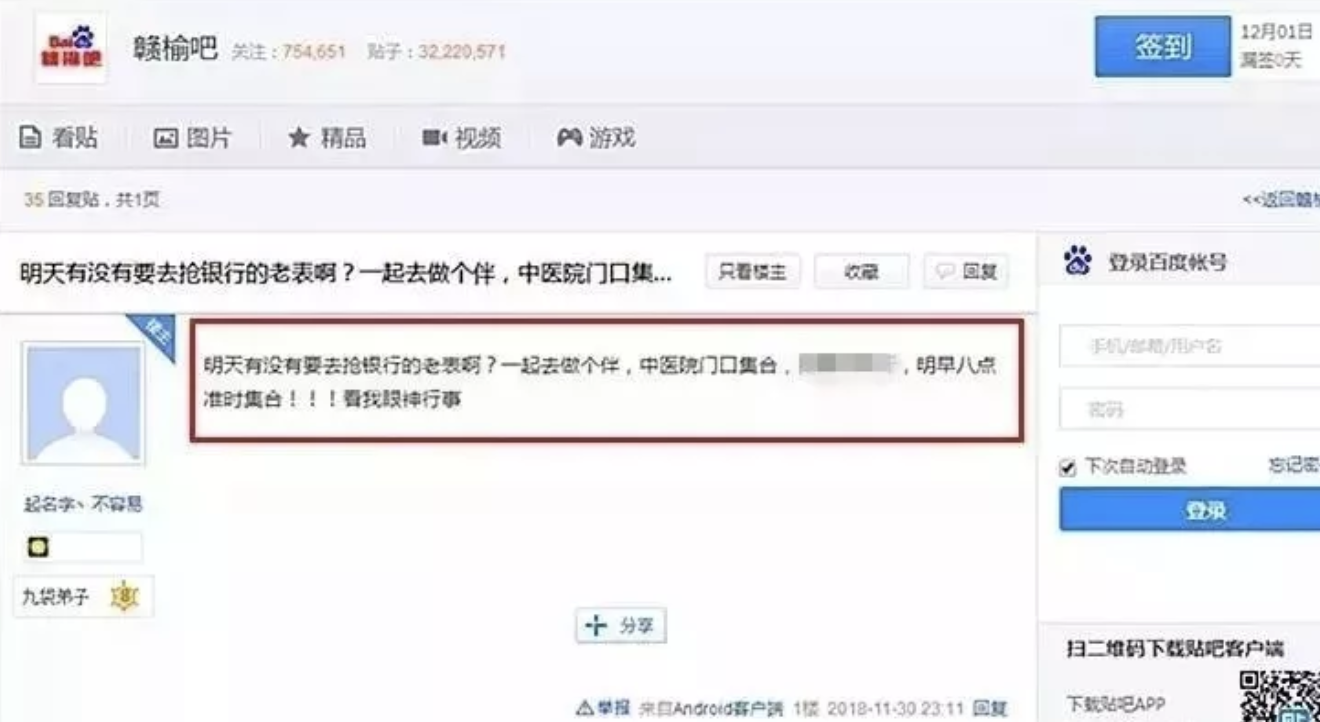Click the 回复 reply button near title
This screenshot has height=722, width=1320.
(966, 272)
